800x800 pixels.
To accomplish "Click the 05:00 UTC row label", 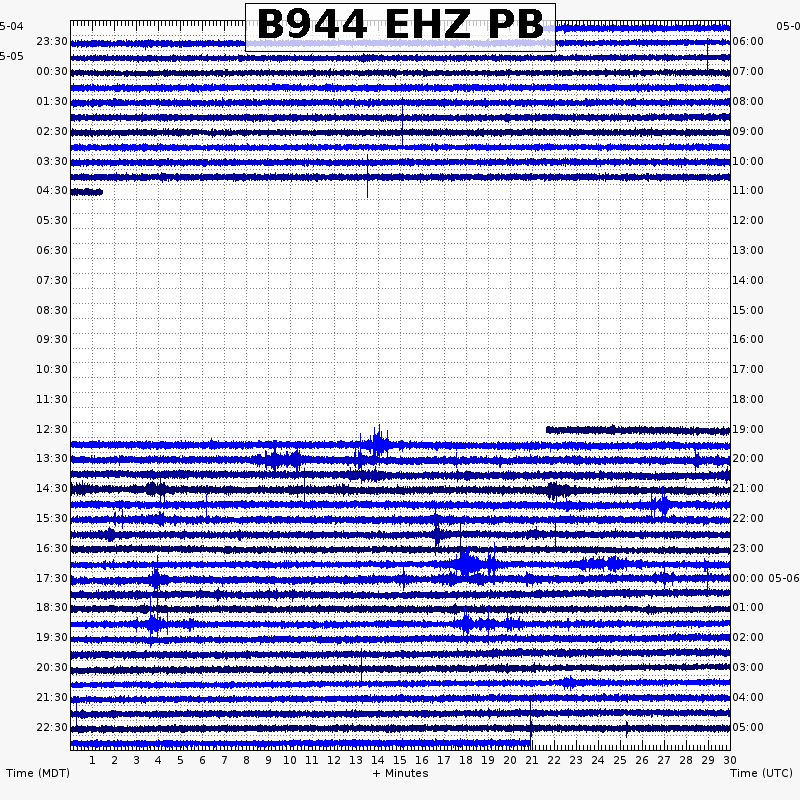I will pos(748,727).
